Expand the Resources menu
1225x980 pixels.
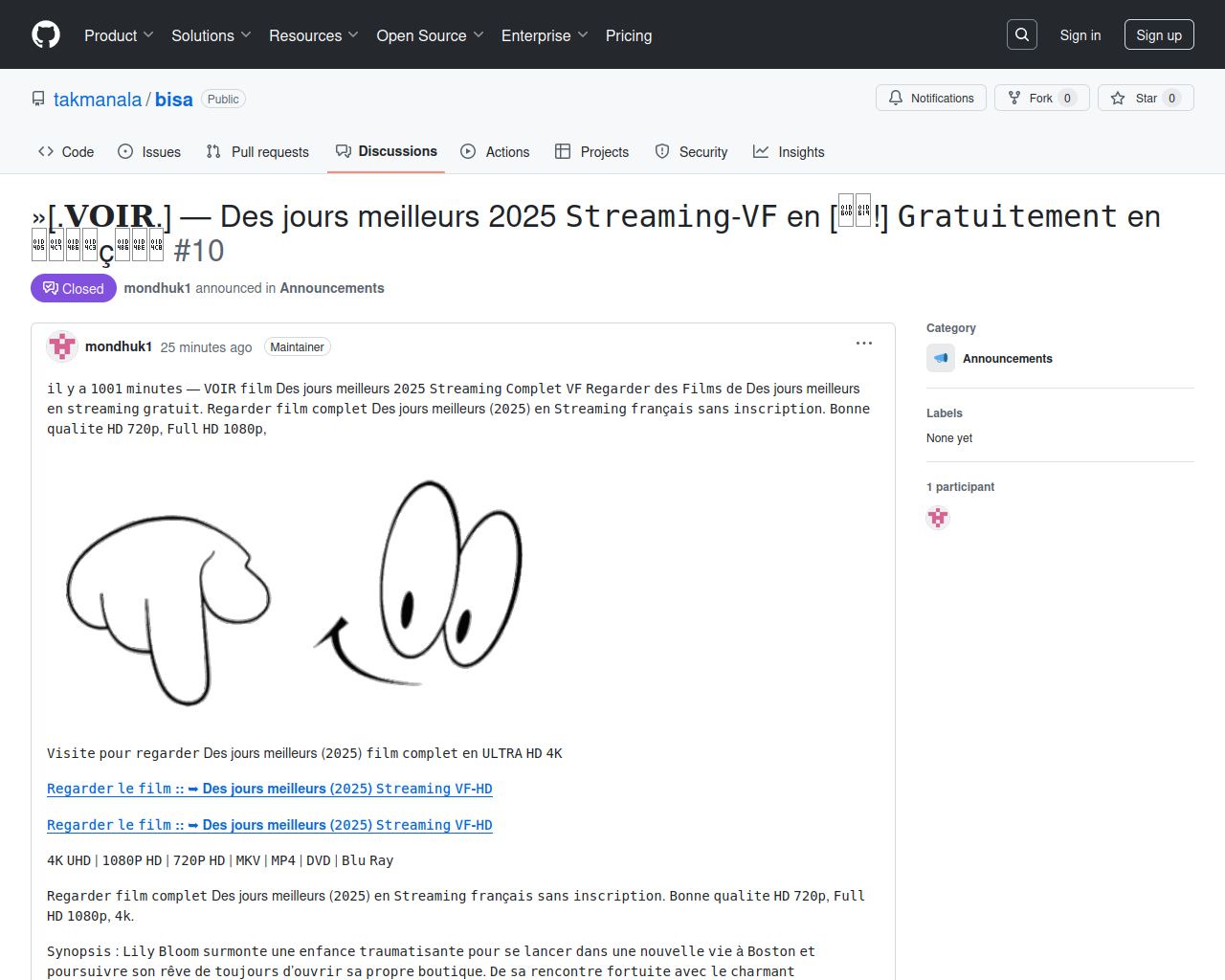pos(314,35)
